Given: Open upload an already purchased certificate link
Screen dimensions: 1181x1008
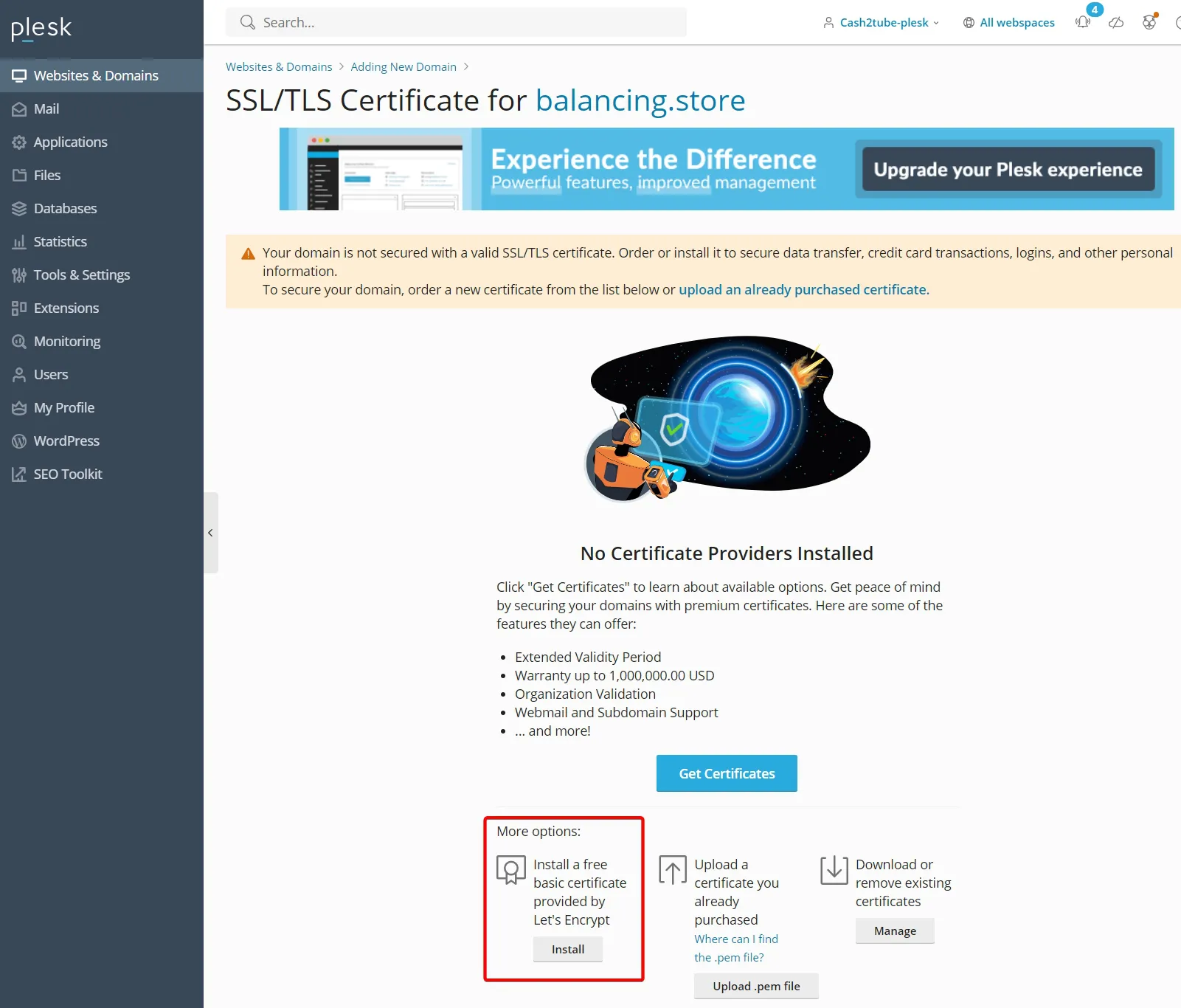Looking at the screenshot, I should (803, 289).
